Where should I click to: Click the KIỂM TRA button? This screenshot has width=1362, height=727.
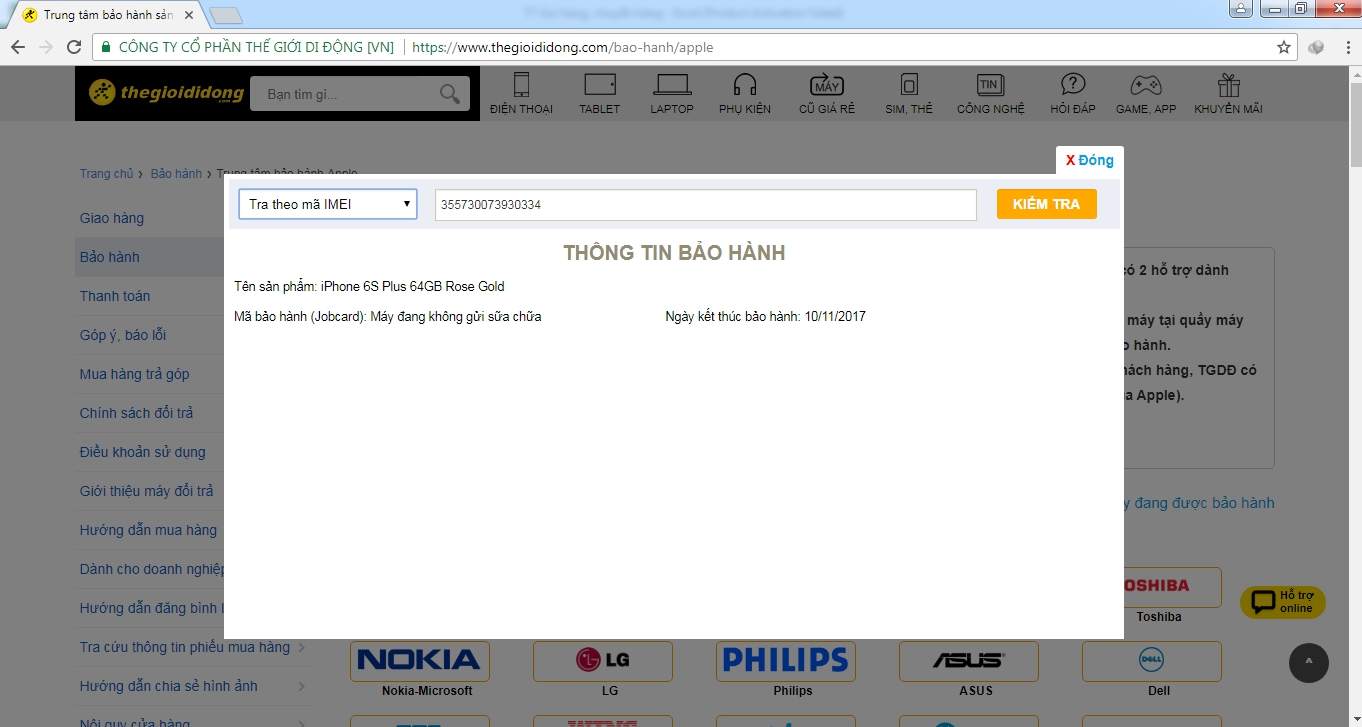(x=1047, y=204)
